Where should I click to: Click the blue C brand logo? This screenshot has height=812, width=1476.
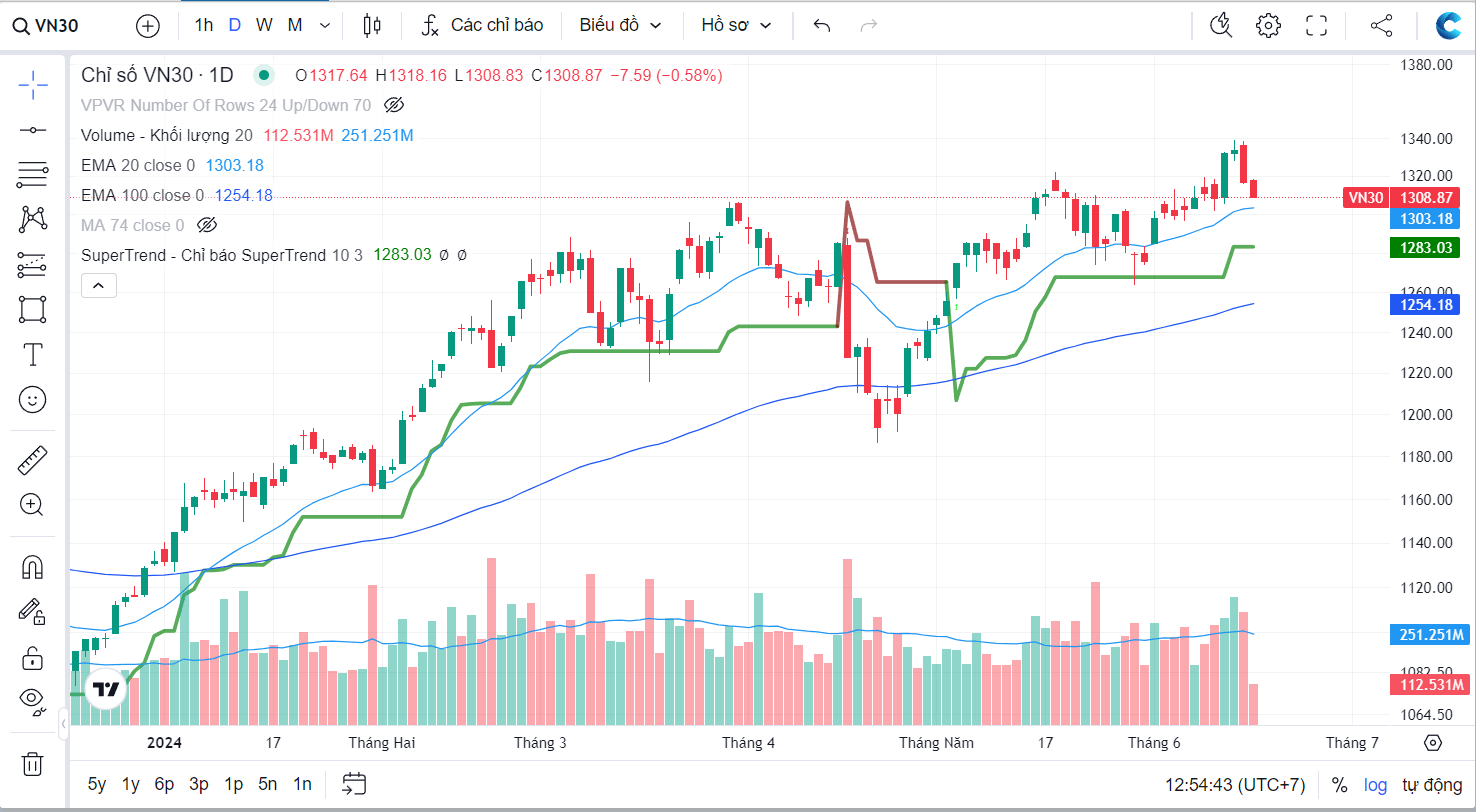coord(1448,26)
